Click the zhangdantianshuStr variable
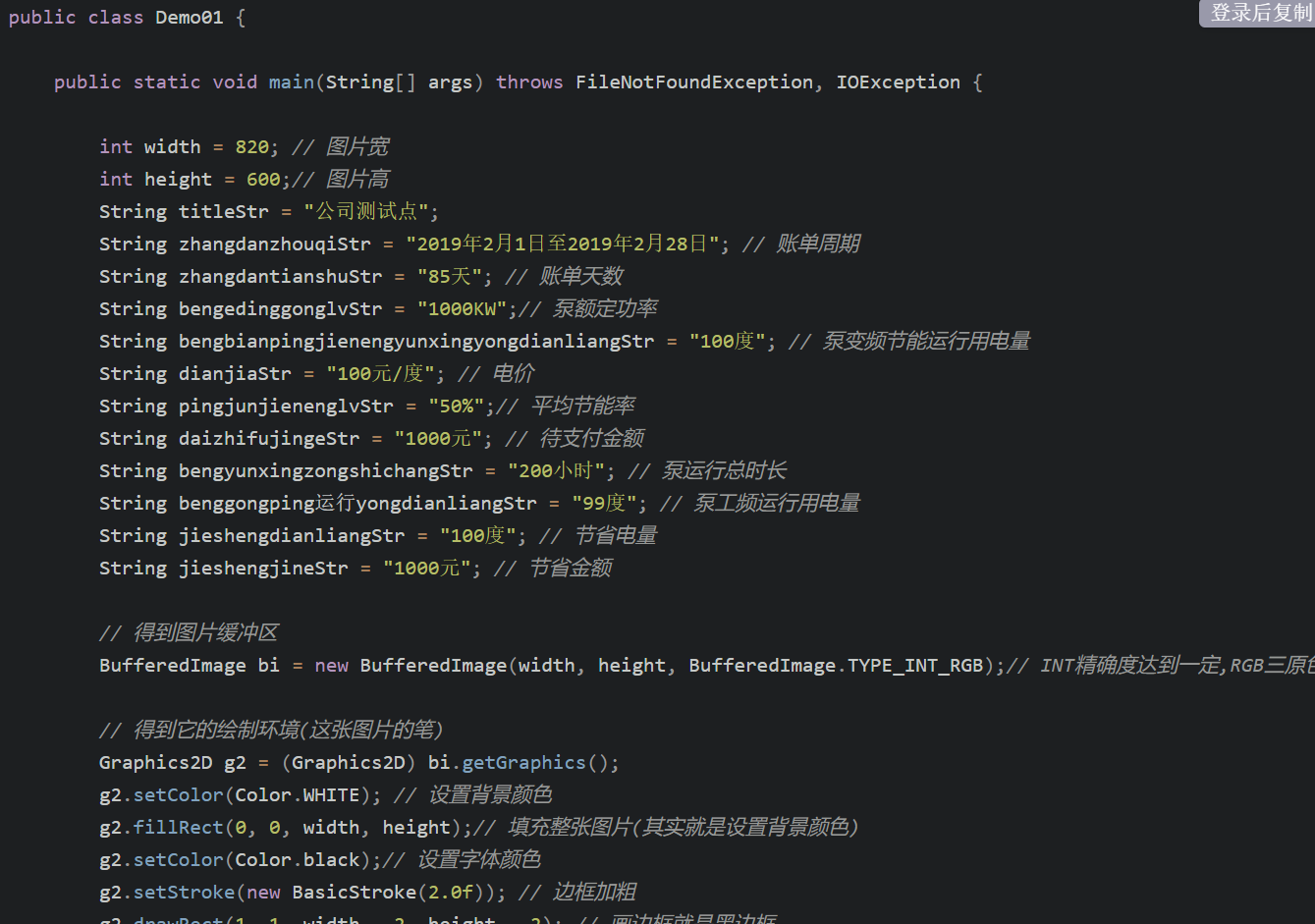This screenshot has width=1315, height=924. point(280,277)
